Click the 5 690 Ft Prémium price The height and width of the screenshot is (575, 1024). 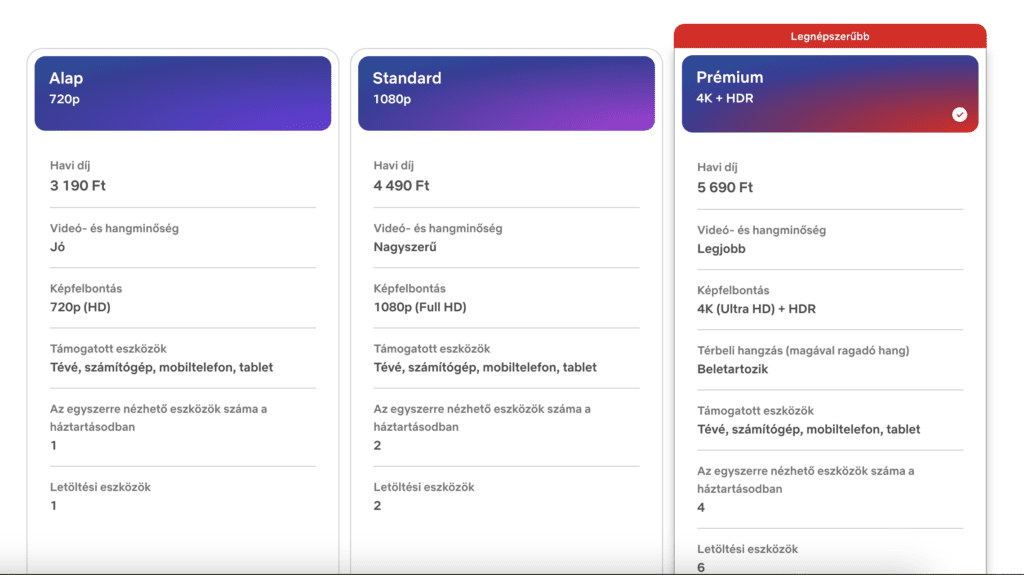pos(725,188)
